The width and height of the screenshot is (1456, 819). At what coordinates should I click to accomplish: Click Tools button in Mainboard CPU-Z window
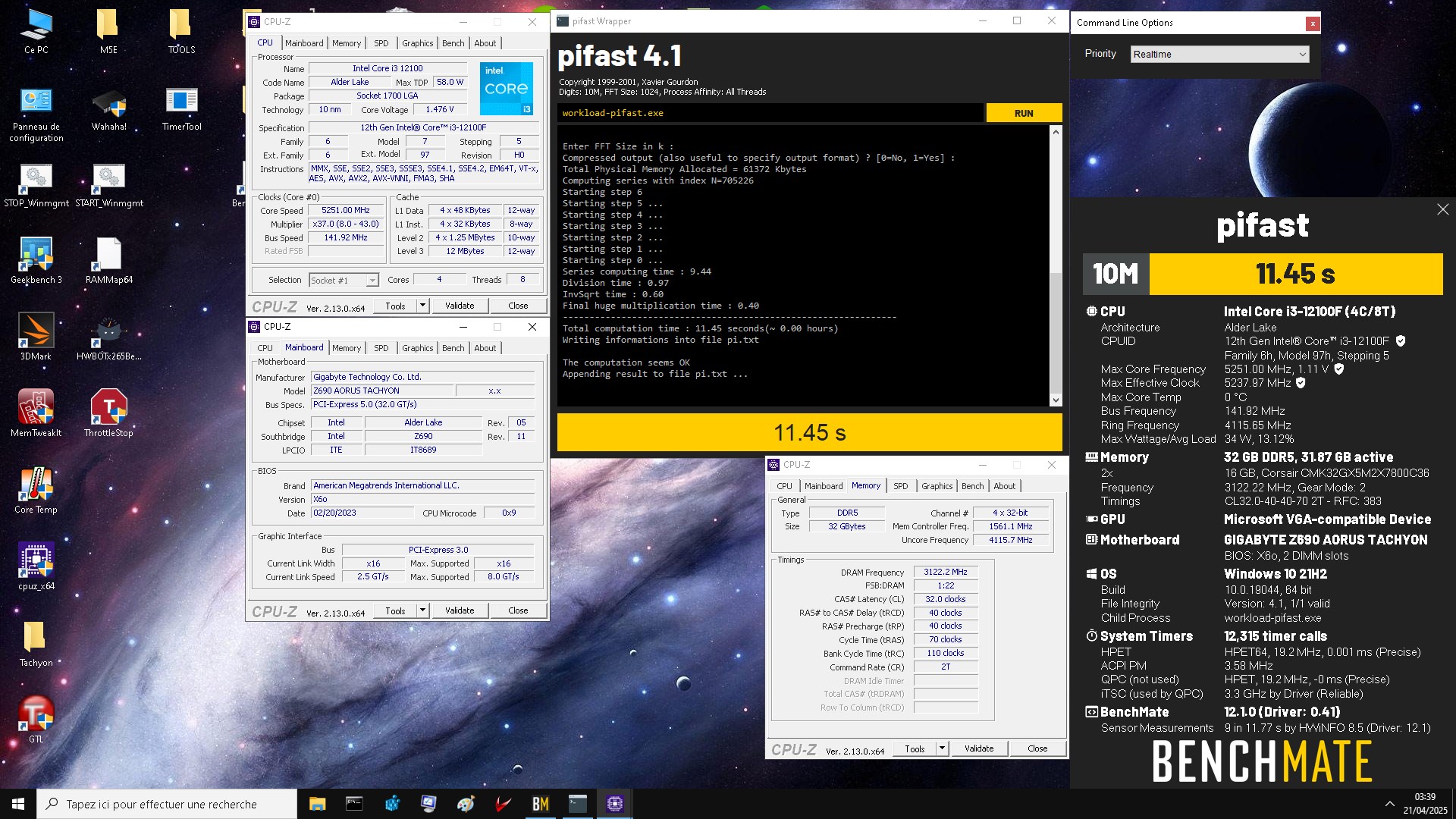click(395, 610)
